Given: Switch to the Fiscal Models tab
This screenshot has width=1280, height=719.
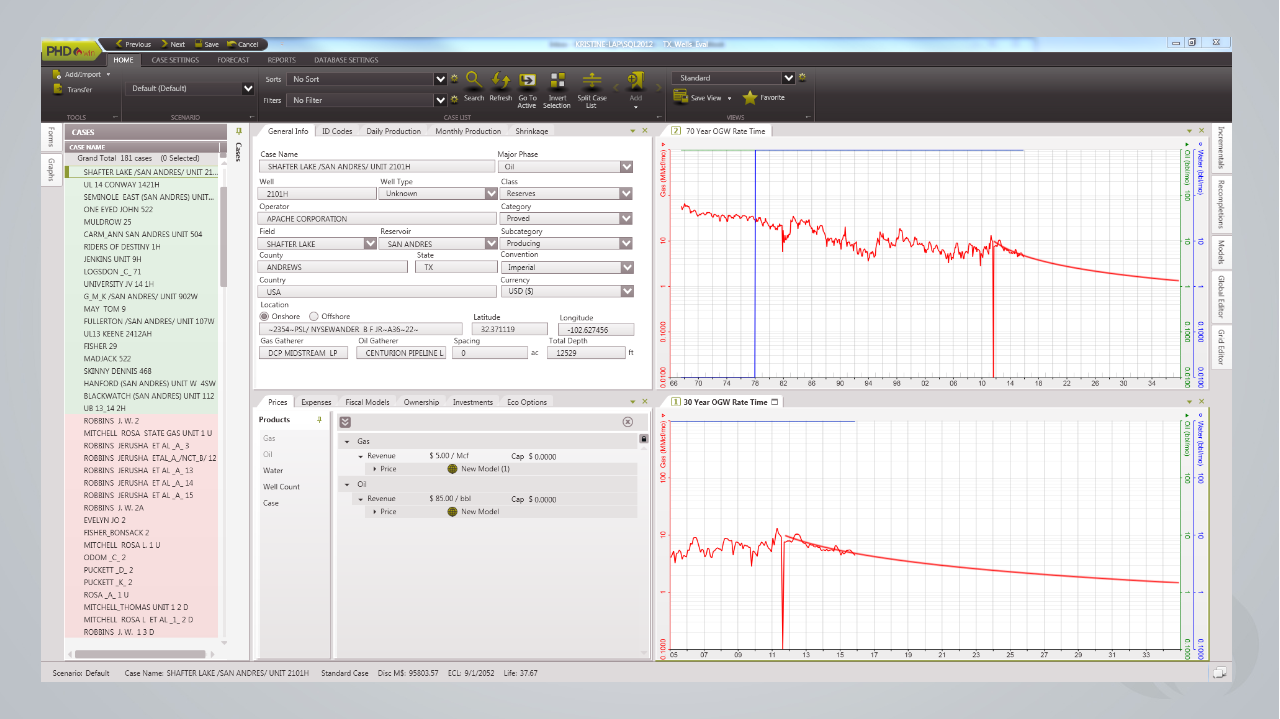Looking at the screenshot, I should (x=367, y=402).
